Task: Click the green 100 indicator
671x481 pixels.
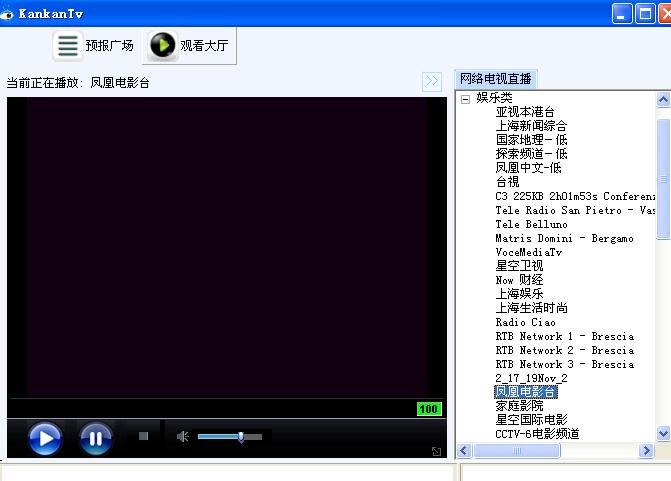Action: tap(429, 409)
